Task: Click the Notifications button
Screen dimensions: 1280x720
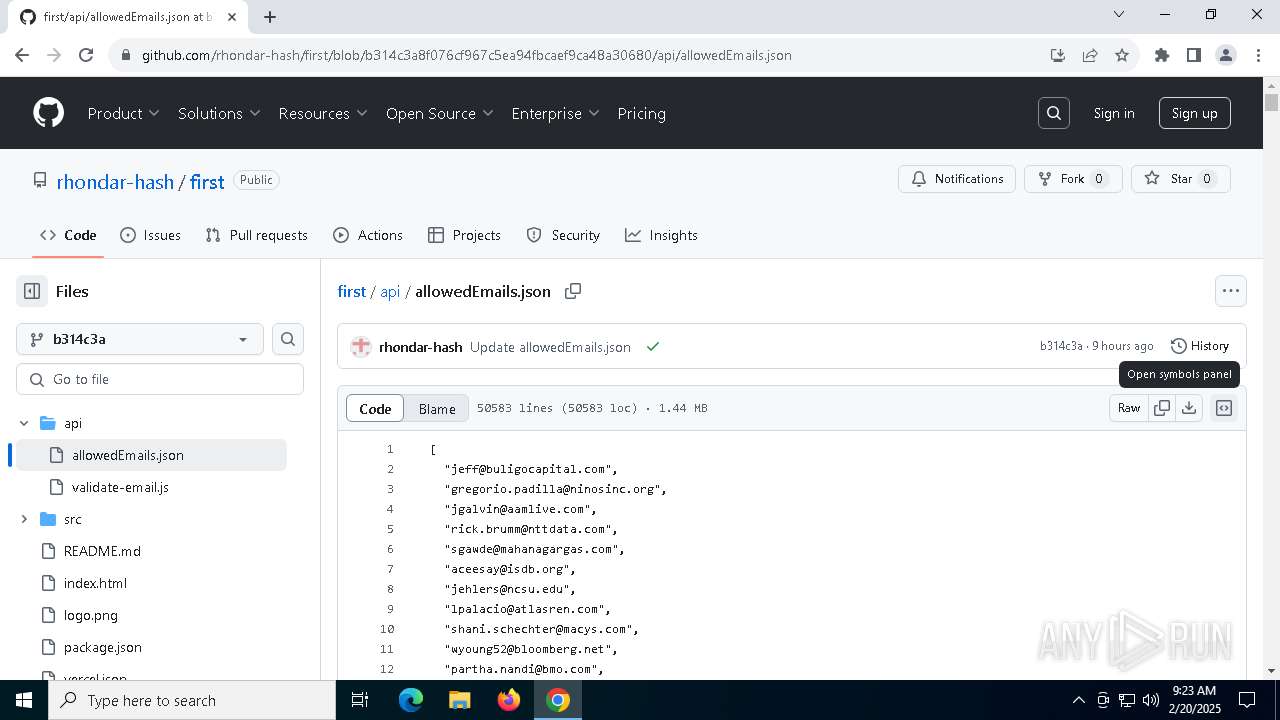Action: pos(957,179)
